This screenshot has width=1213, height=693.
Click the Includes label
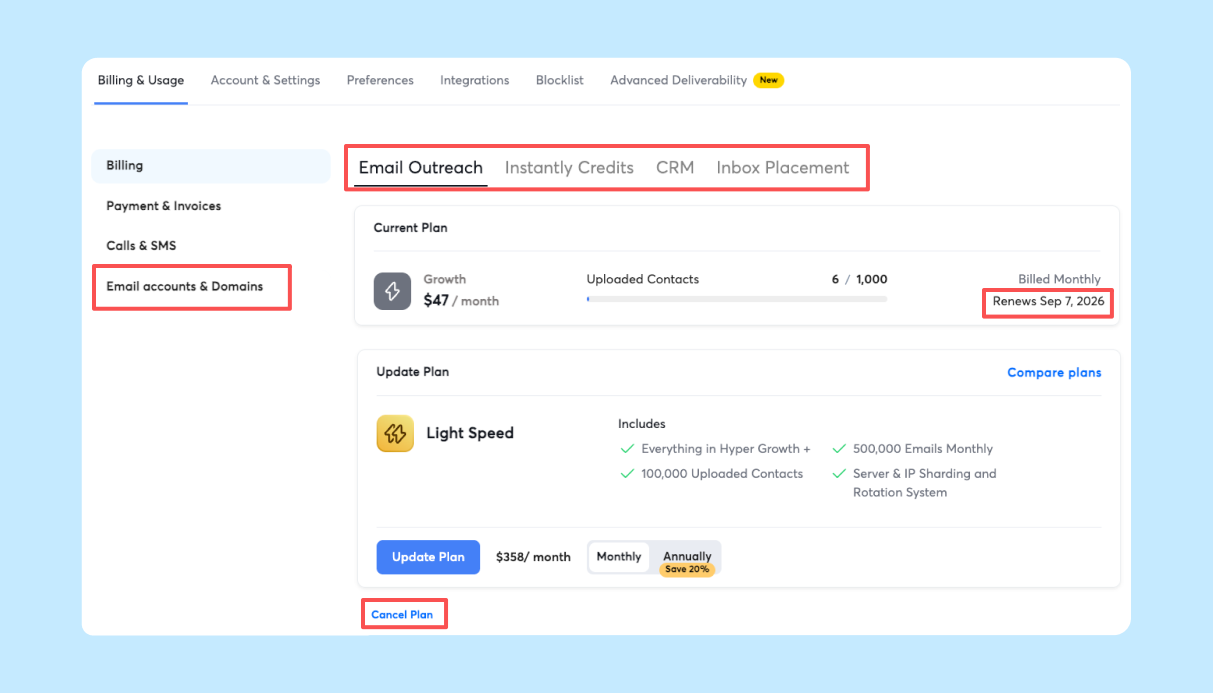click(642, 424)
